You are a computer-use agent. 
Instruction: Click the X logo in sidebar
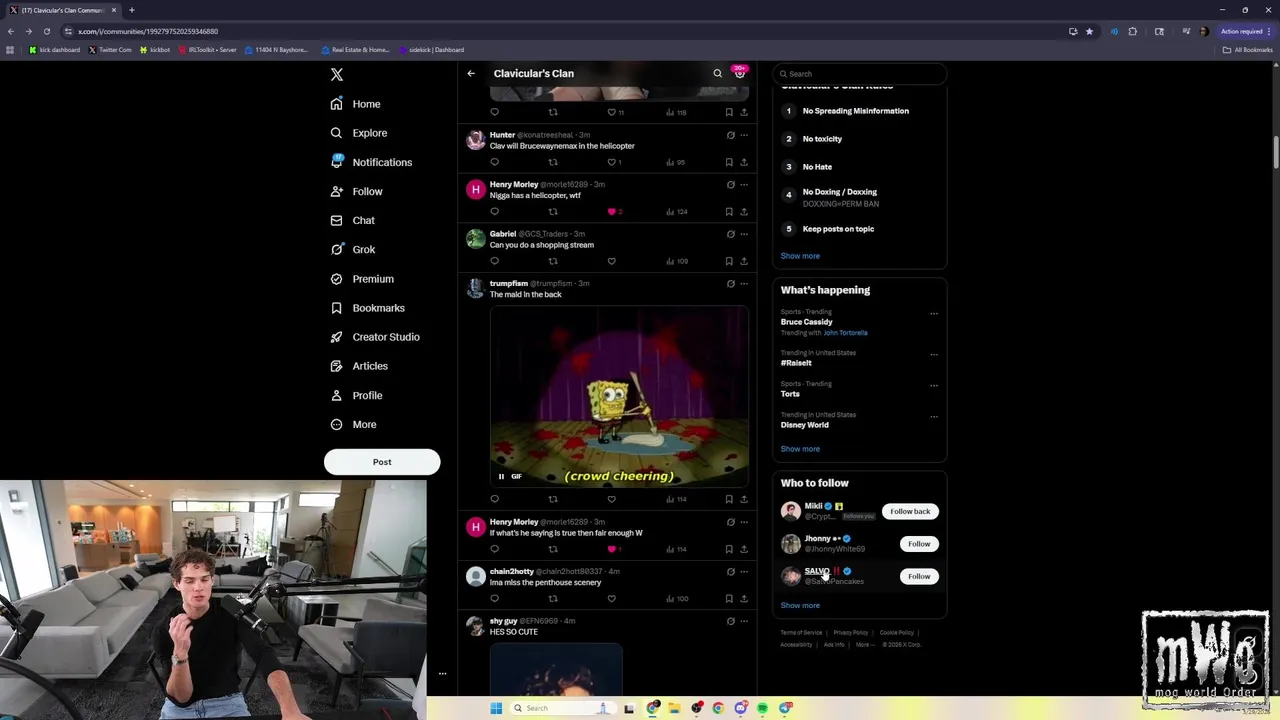point(337,75)
